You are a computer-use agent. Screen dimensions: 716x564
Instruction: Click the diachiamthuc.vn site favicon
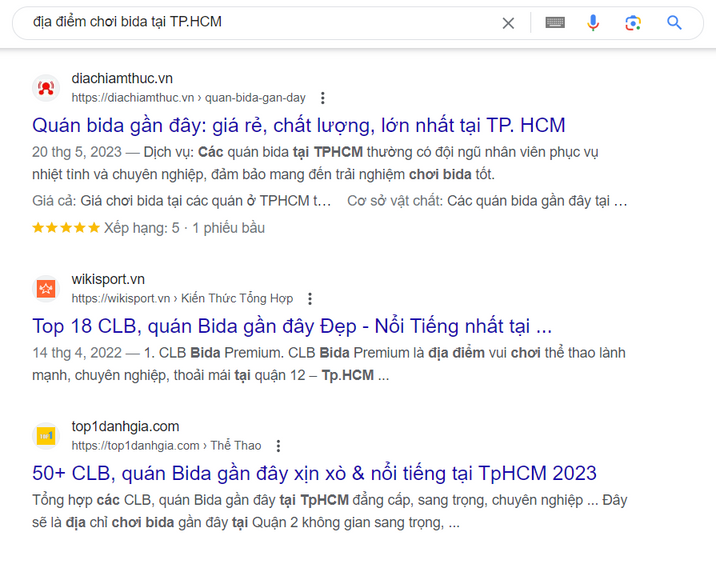click(x=45, y=88)
